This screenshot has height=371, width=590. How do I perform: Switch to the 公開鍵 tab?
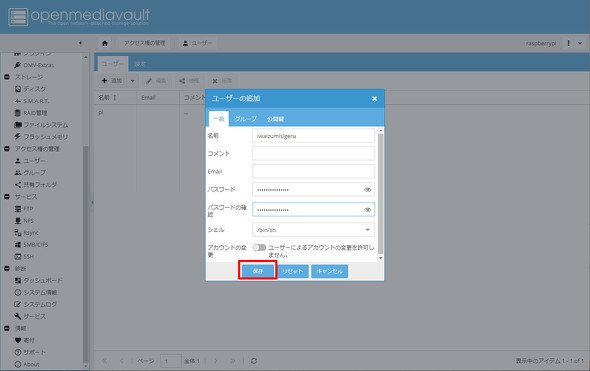275,119
